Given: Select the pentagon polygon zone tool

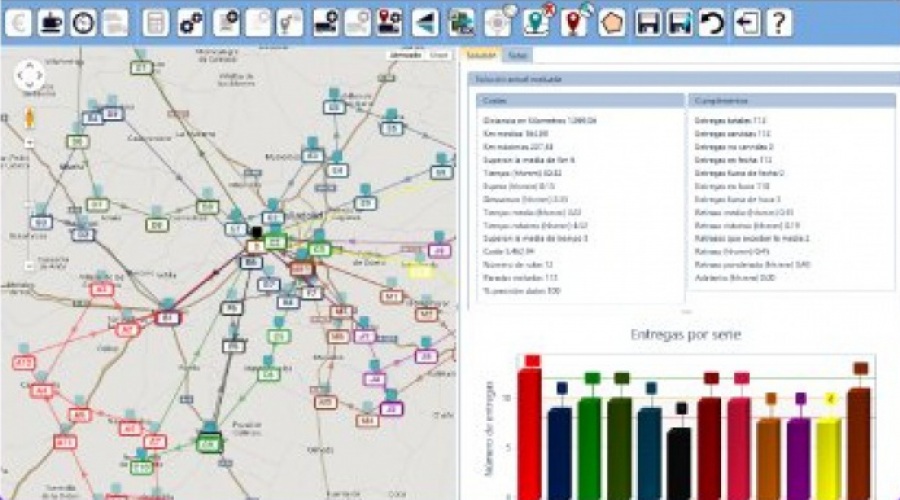Looking at the screenshot, I should 612,23.
